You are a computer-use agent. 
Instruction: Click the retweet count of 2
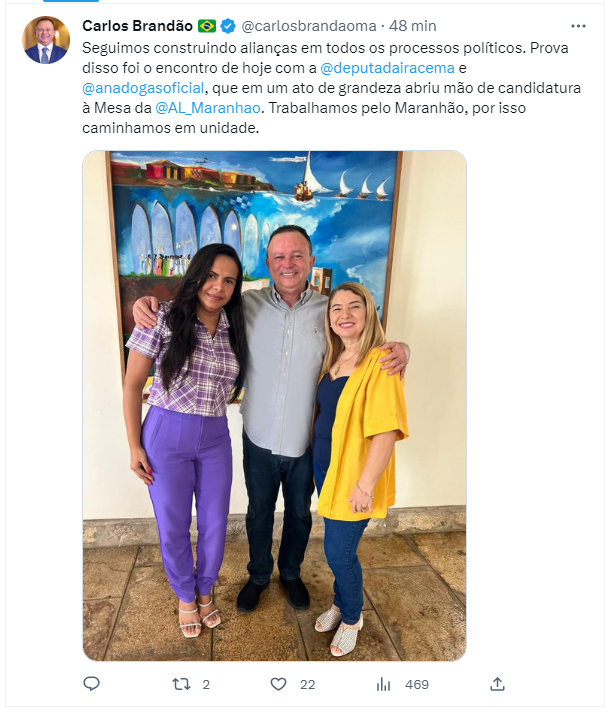(206, 685)
